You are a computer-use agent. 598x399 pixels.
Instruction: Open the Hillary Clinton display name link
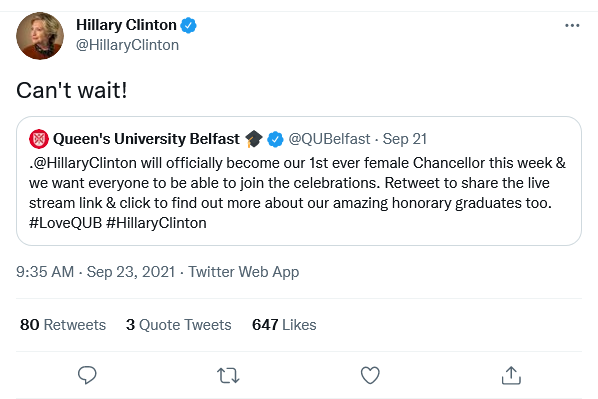pyautogui.click(x=126, y=25)
